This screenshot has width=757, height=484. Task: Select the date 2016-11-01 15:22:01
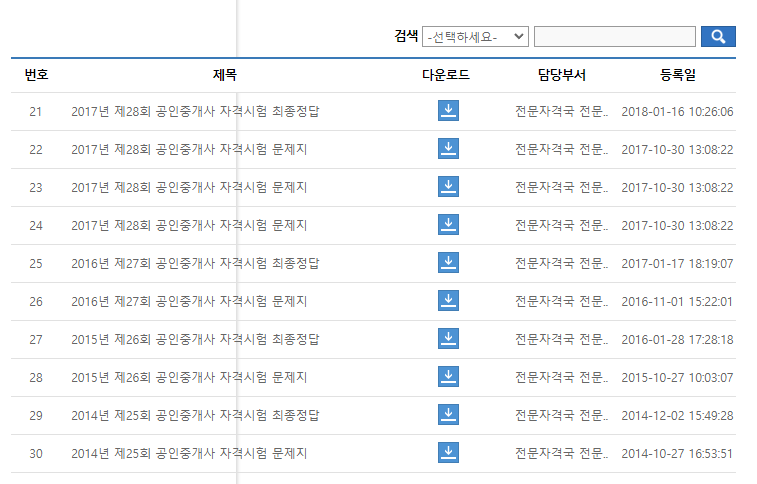[x=677, y=302]
